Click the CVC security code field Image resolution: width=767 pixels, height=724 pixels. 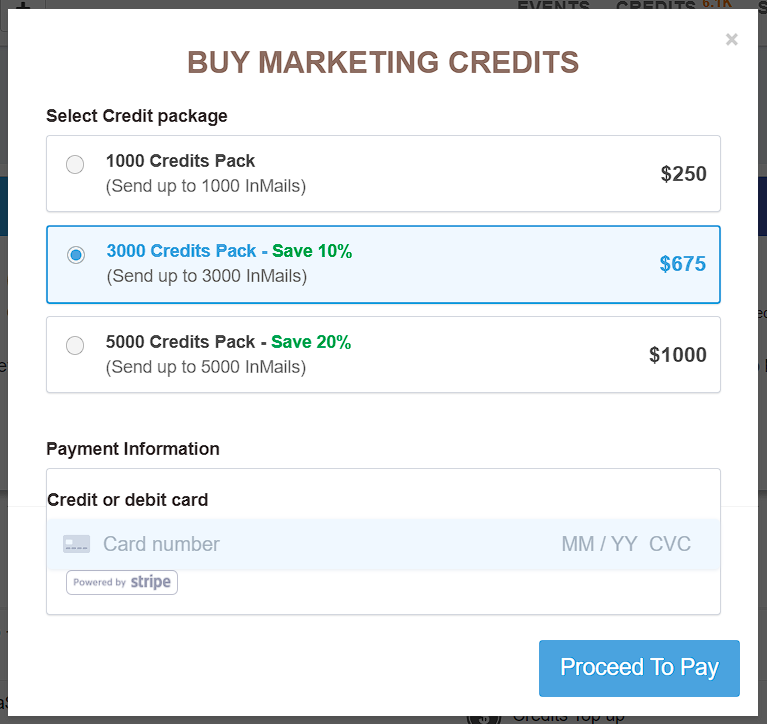pos(670,544)
